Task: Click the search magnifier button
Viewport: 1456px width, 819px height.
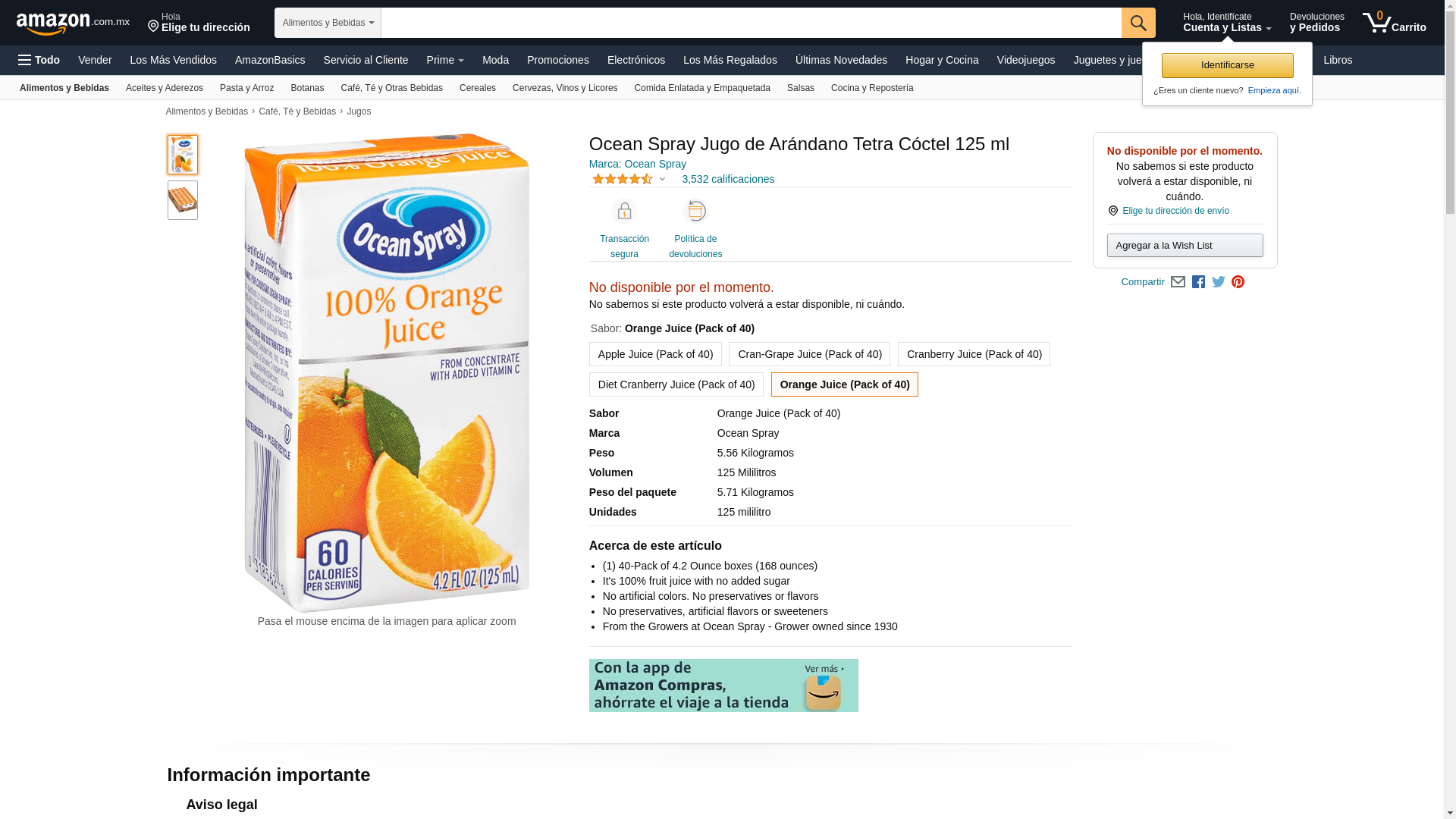Action: (1137, 23)
